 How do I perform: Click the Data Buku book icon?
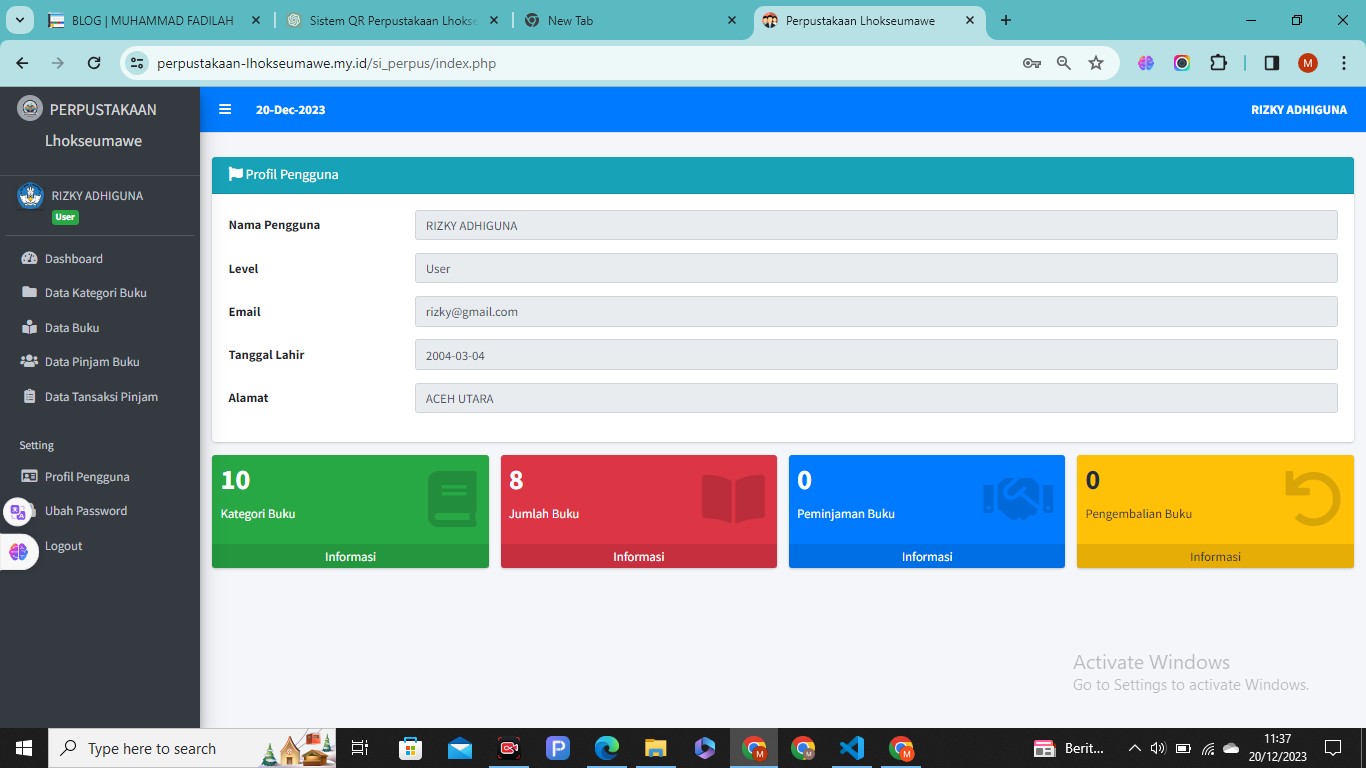click(29, 328)
